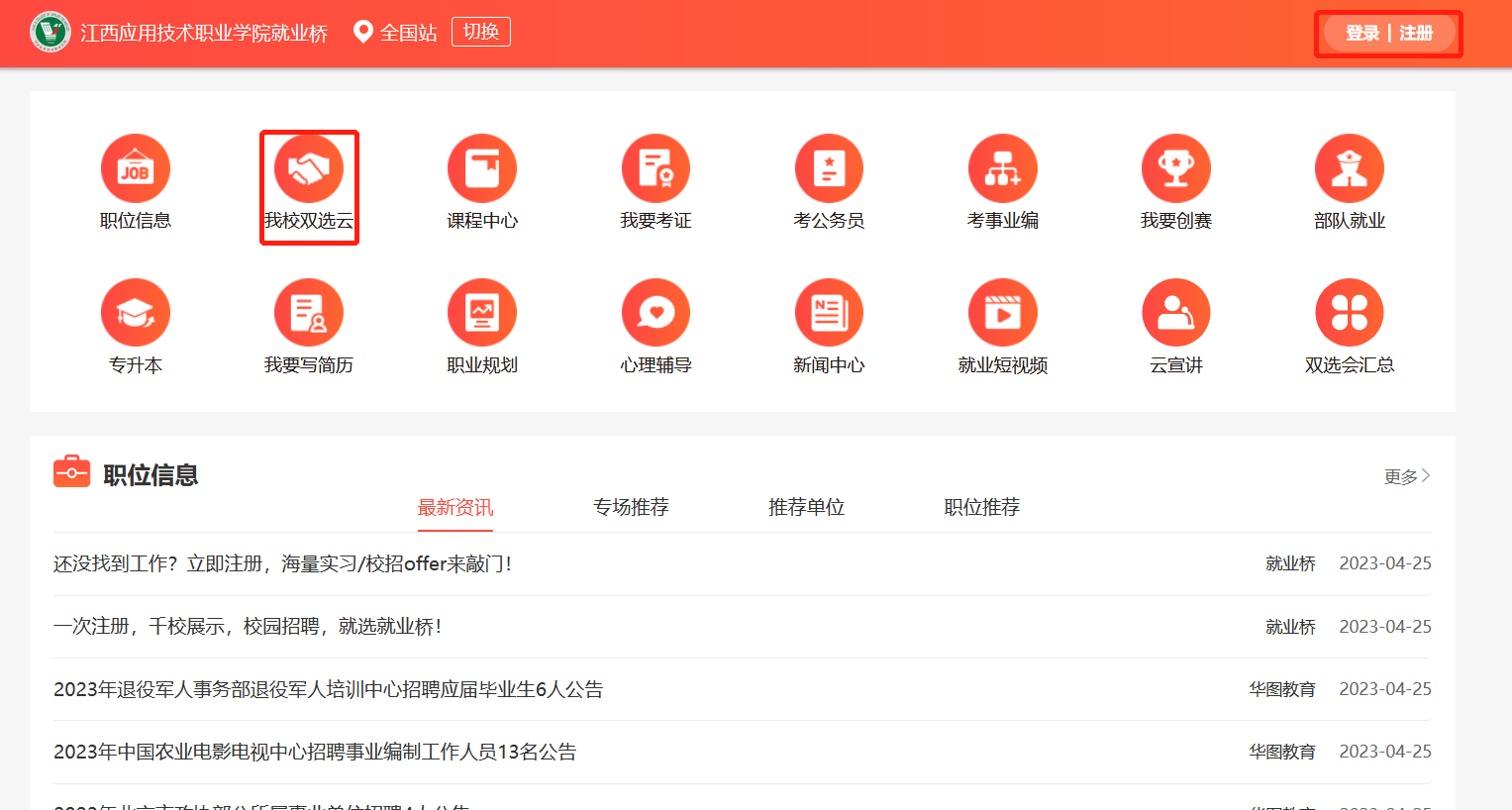Open 更多 to see more positions

pyautogui.click(x=1407, y=476)
